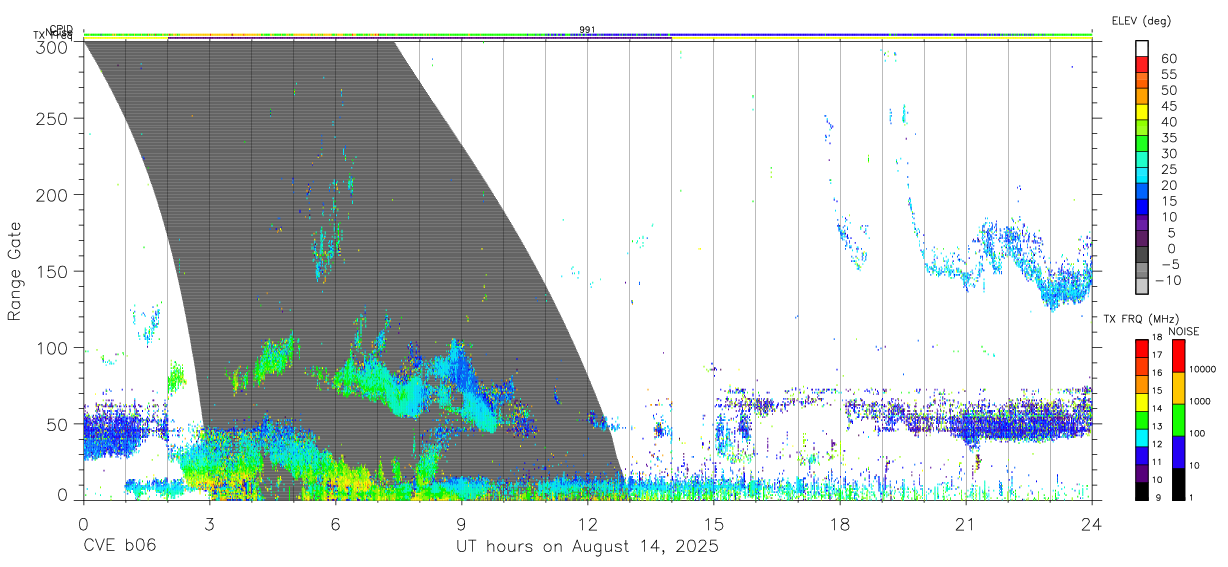Click the green 30–35 segment of ELEV colorbar
1228x567 pixels.
1143,145
